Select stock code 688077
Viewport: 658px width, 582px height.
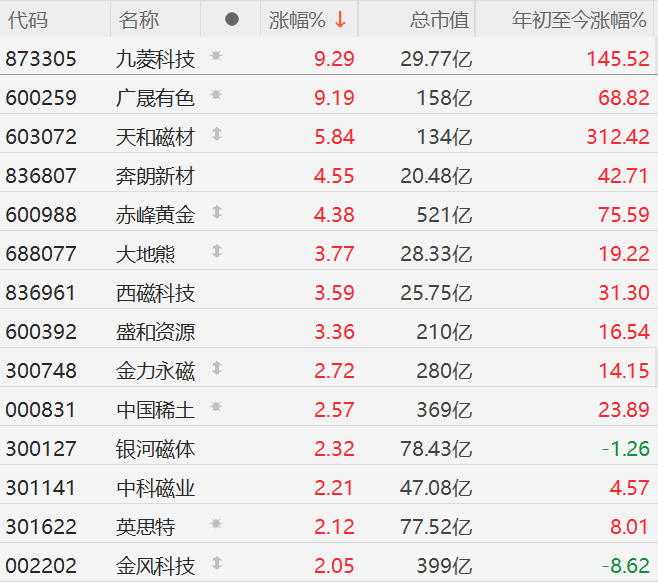[x=41, y=254]
